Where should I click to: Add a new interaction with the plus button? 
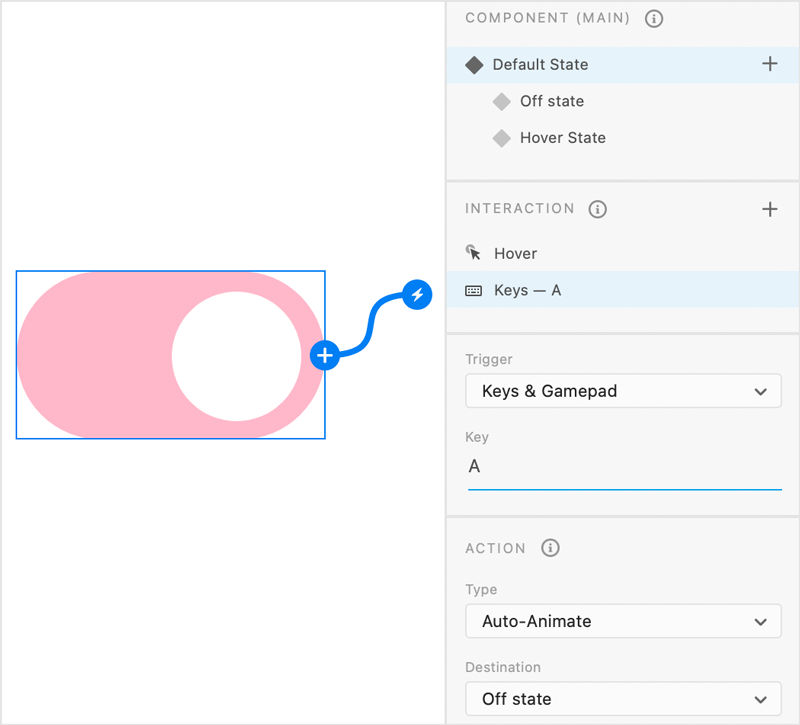[770, 209]
